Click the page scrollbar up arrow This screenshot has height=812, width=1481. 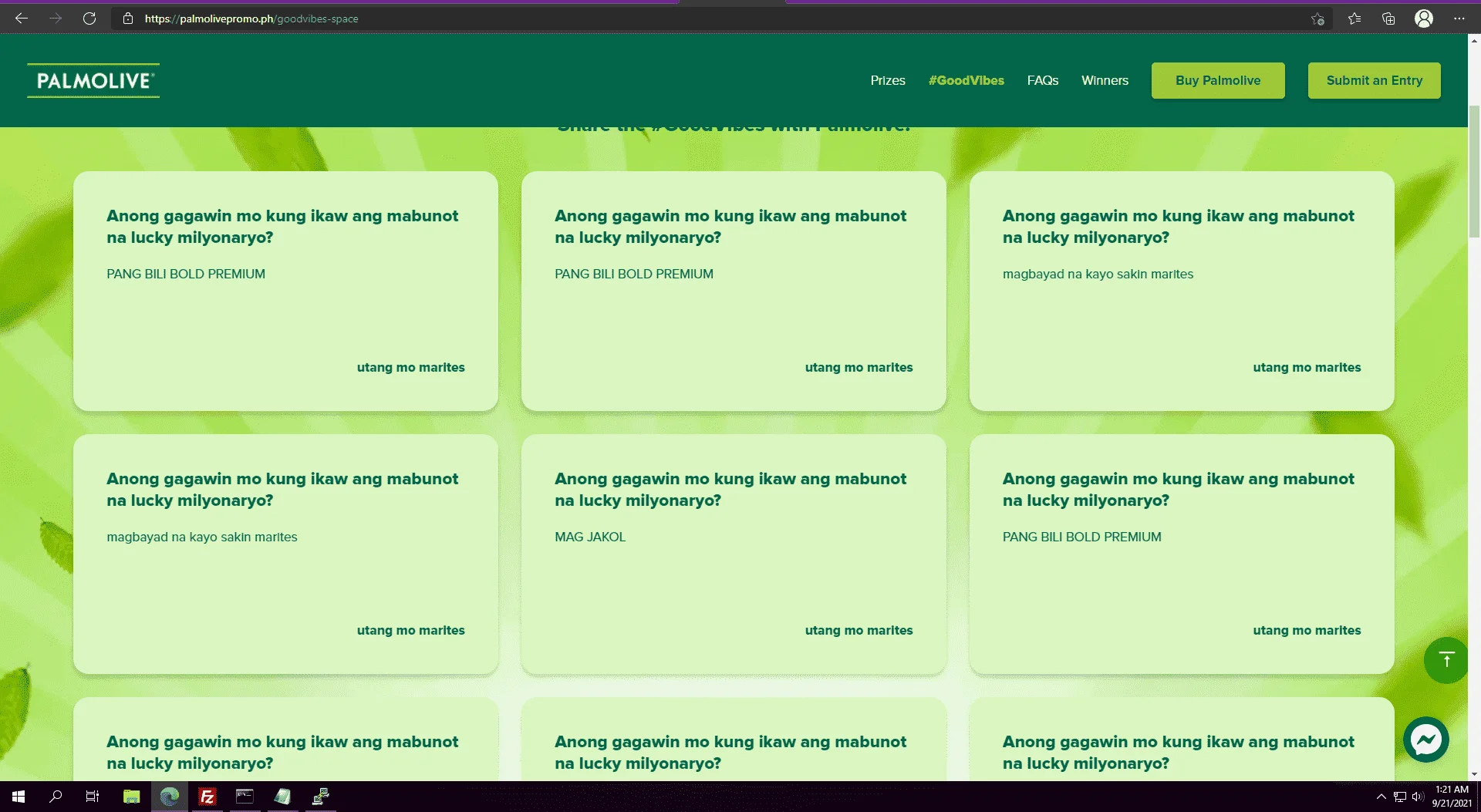click(1474, 39)
